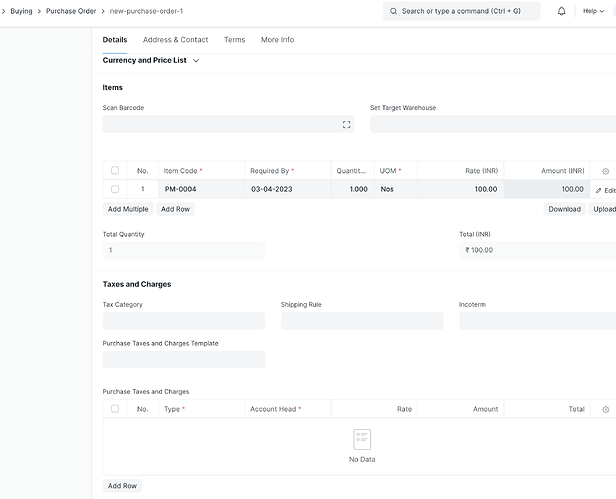Click the Rate cell 100.00
The image size is (616, 499).
click(460, 189)
